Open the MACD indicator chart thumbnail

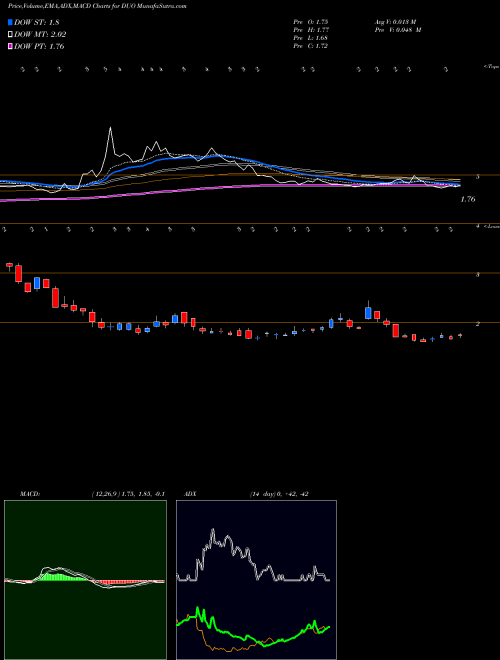(85, 580)
